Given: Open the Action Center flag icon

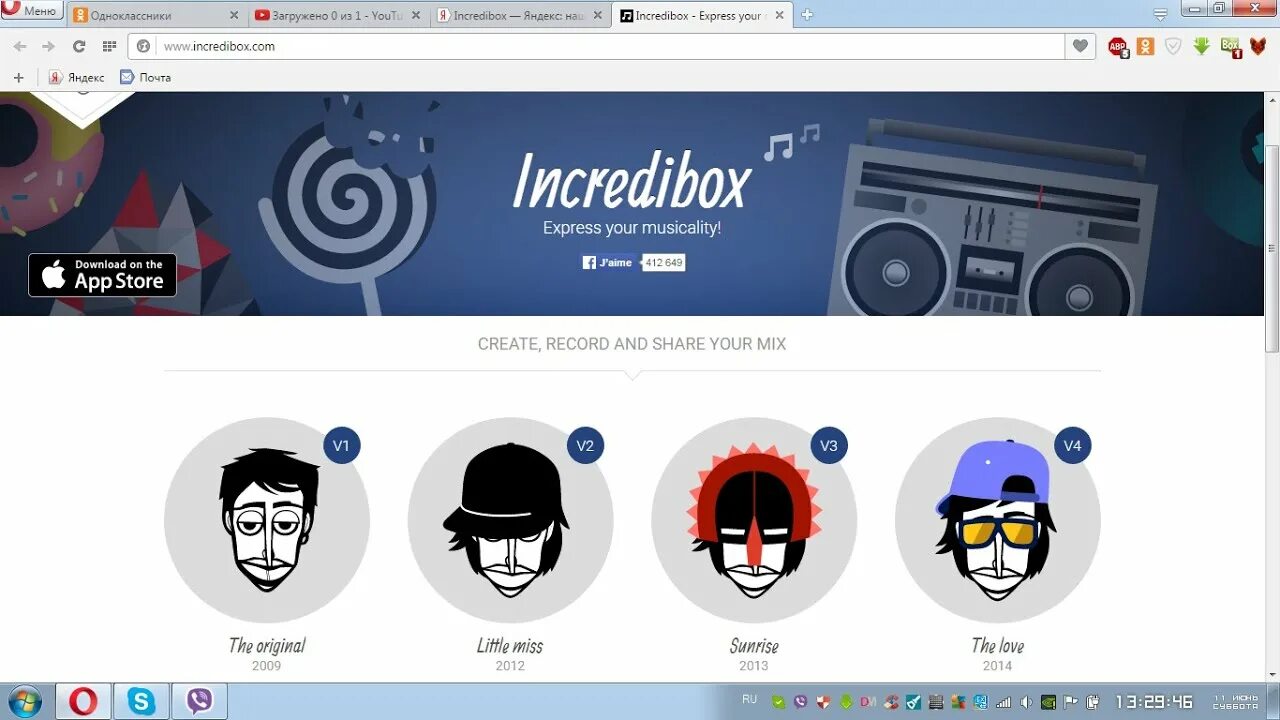Looking at the screenshot, I should [1070, 702].
